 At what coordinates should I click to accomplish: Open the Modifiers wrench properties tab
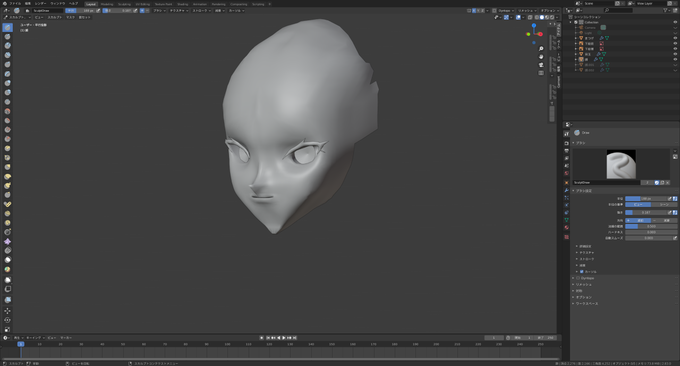[x=566, y=190]
